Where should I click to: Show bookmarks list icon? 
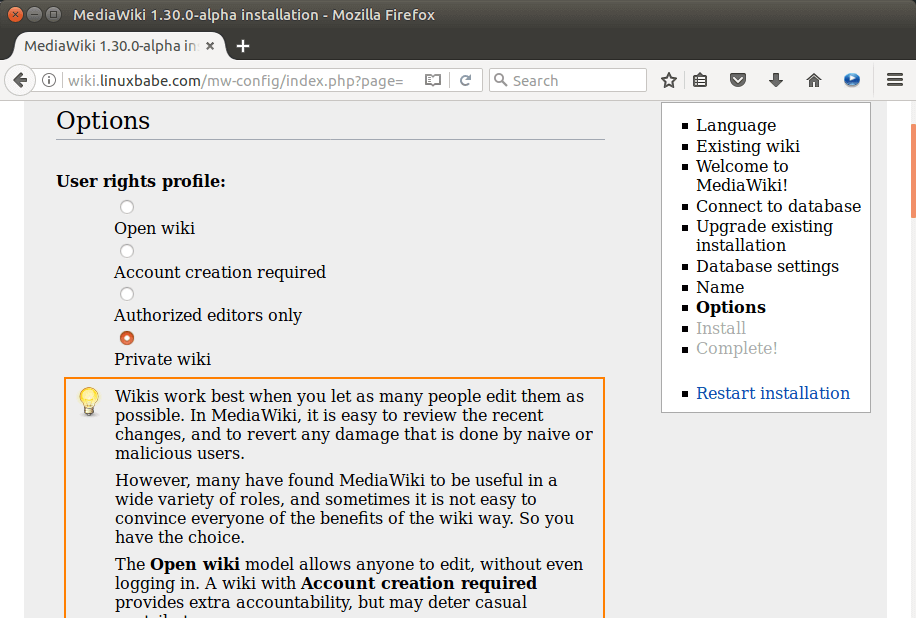point(700,81)
